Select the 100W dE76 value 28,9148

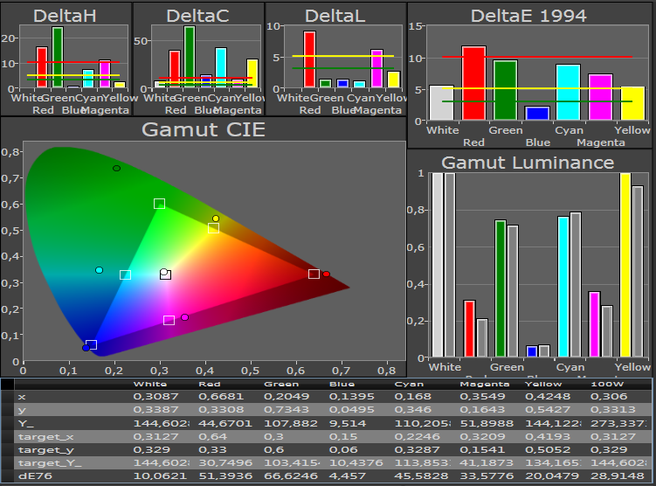coord(617,476)
